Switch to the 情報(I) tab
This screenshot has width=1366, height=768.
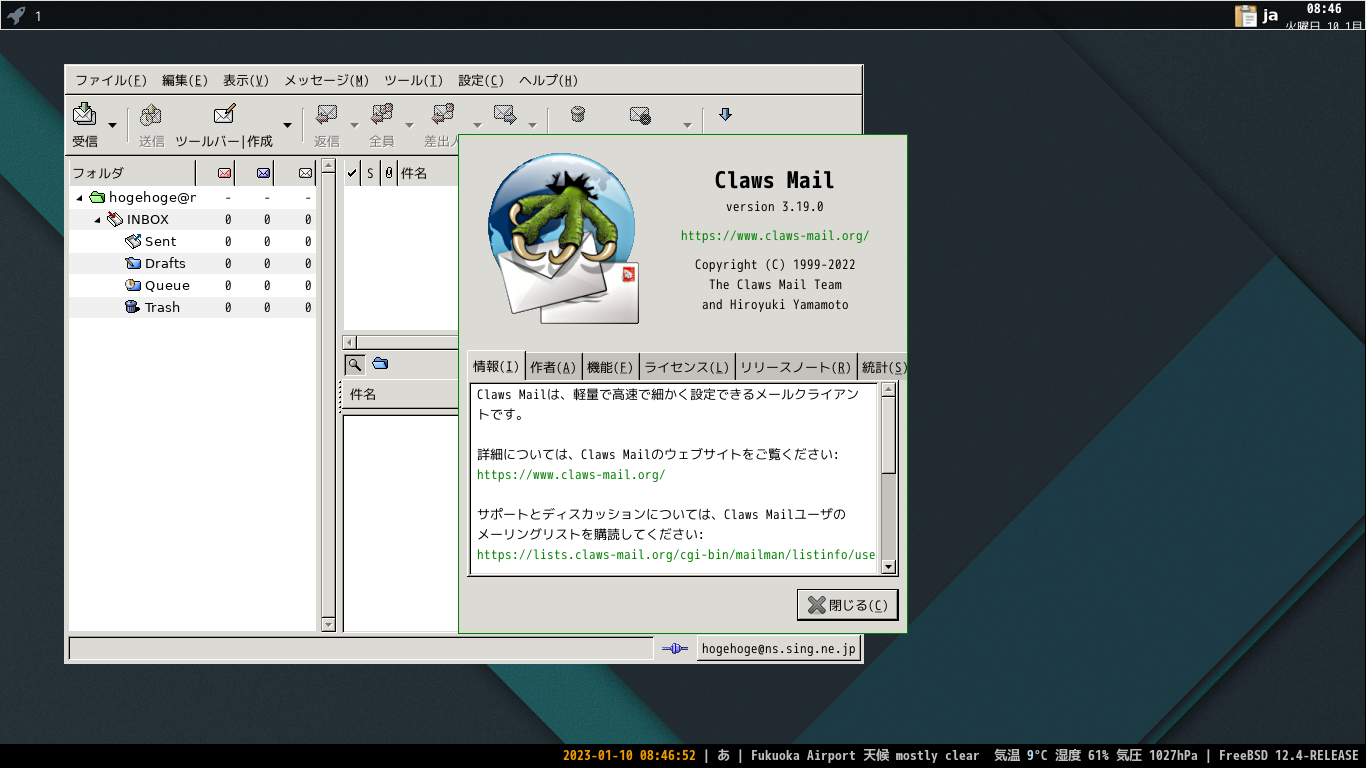(496, 367)
